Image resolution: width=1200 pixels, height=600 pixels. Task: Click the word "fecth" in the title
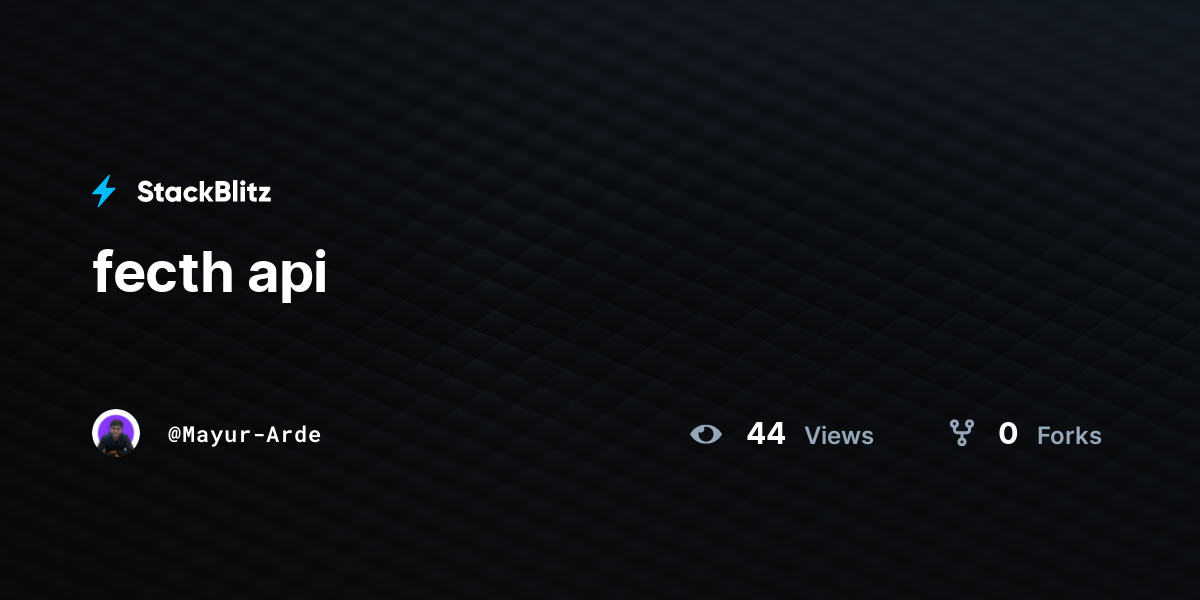click(149, 271)
